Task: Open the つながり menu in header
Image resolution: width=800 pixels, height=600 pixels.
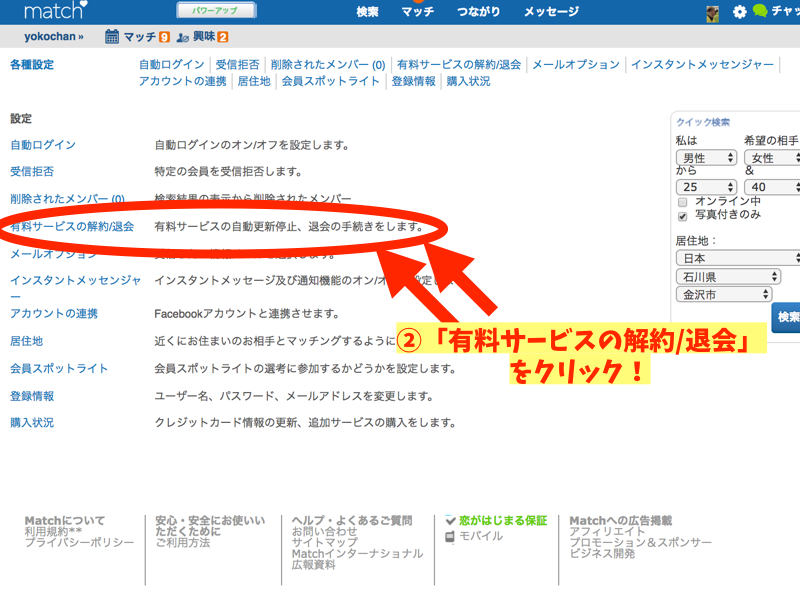Action: (479, 11)
